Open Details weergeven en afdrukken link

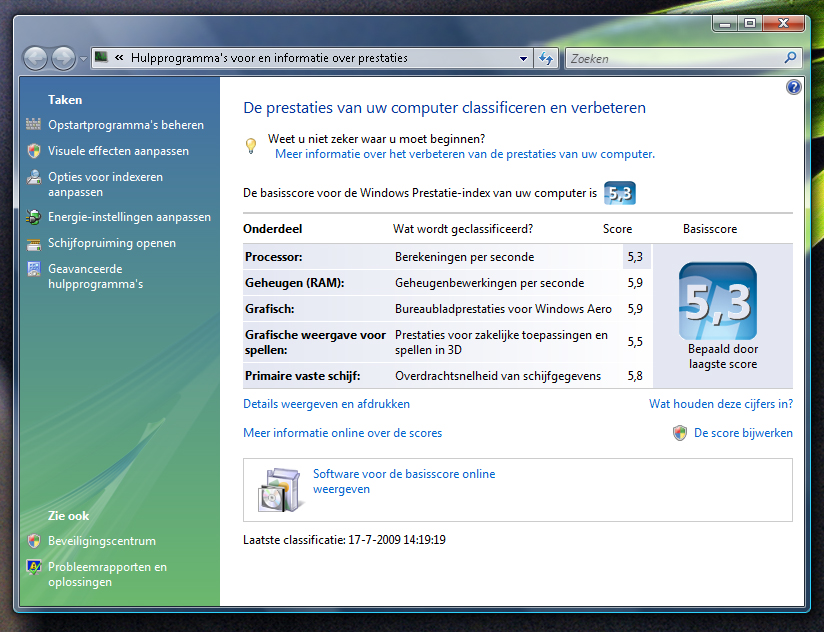[x=326, y=404]
